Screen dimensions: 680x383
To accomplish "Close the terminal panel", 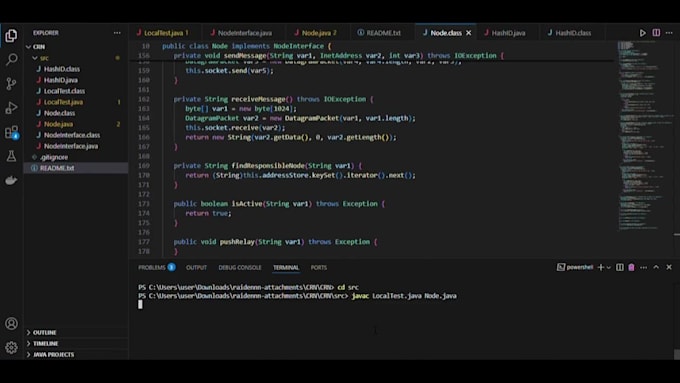I will [669, 267].
